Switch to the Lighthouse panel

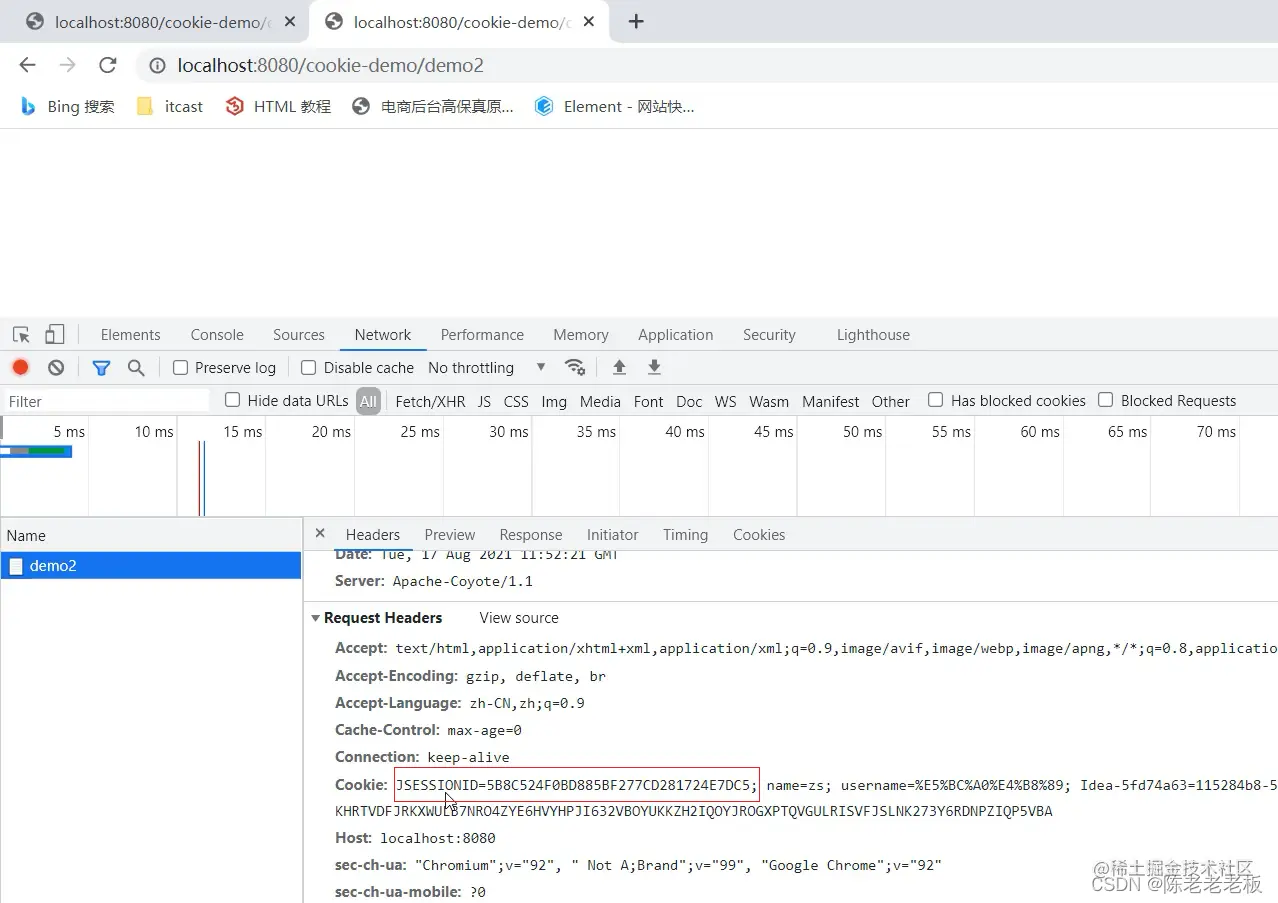coord(873,335)
